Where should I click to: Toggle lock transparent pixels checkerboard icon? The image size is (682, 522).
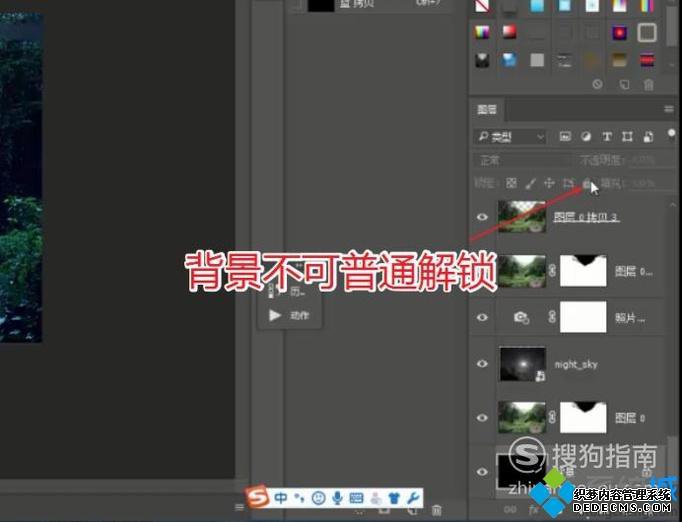[512, 184]
